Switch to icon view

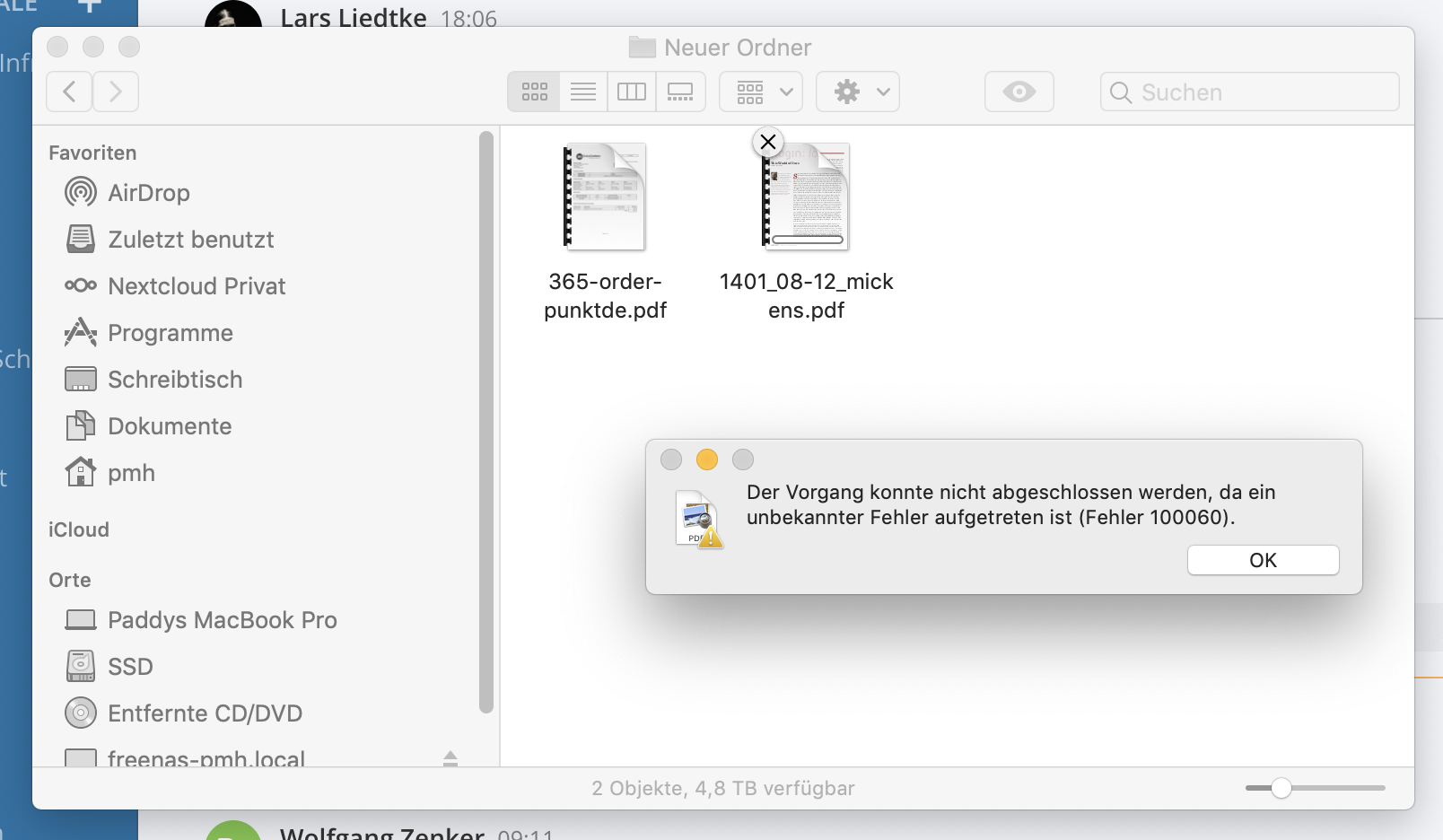(534, 92)
